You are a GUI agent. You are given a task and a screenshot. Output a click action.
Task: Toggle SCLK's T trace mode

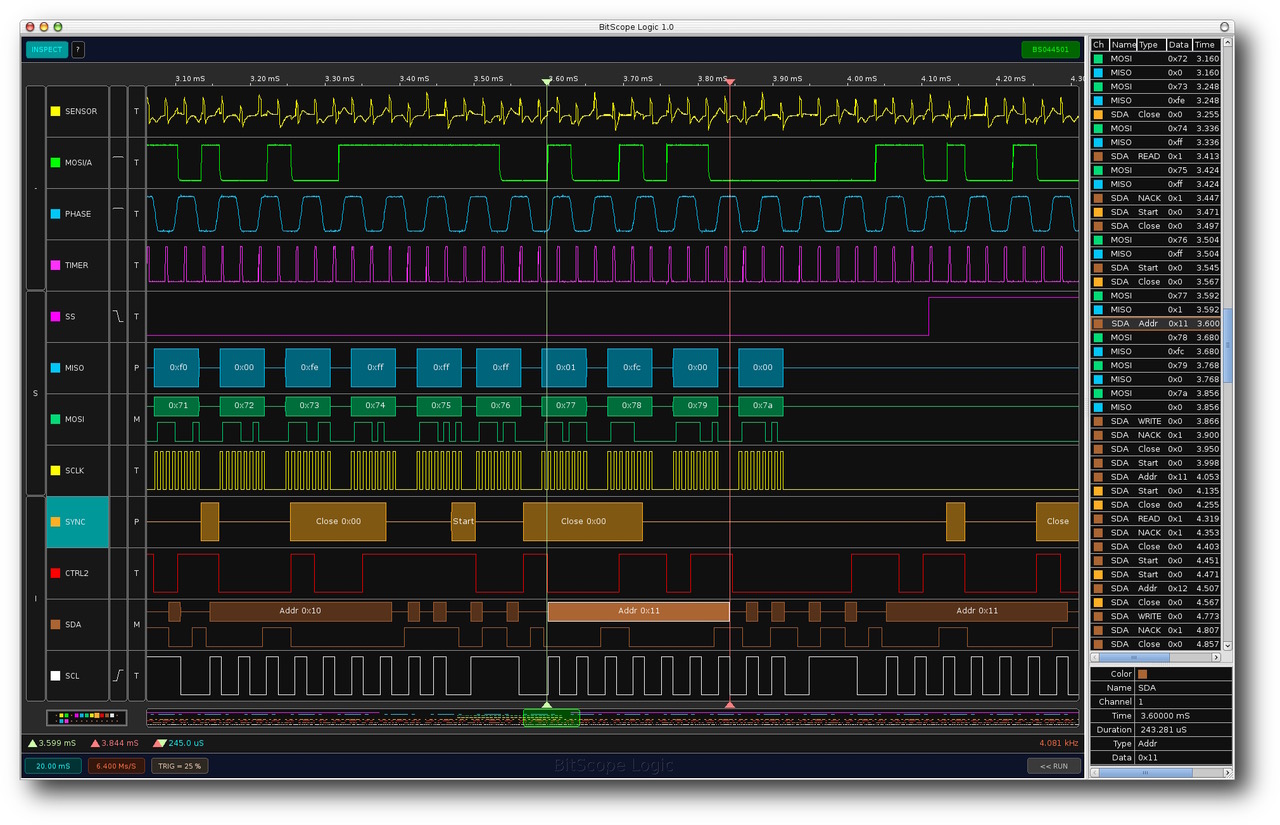point(136,470)
